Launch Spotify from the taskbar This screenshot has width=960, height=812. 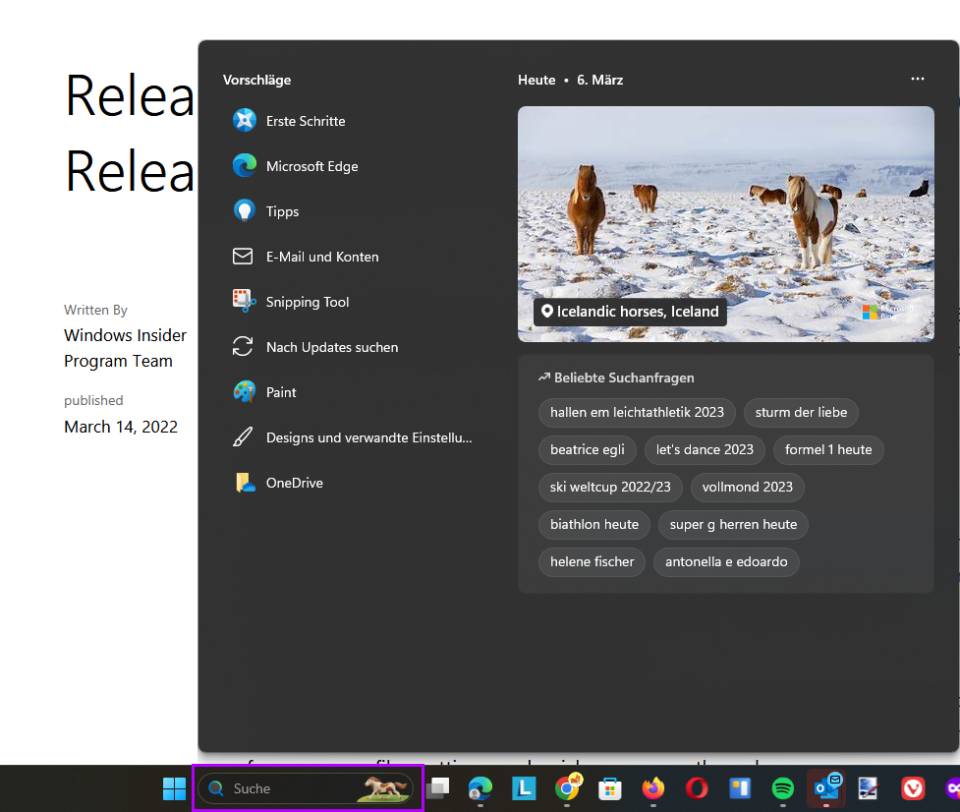point(781,789)
